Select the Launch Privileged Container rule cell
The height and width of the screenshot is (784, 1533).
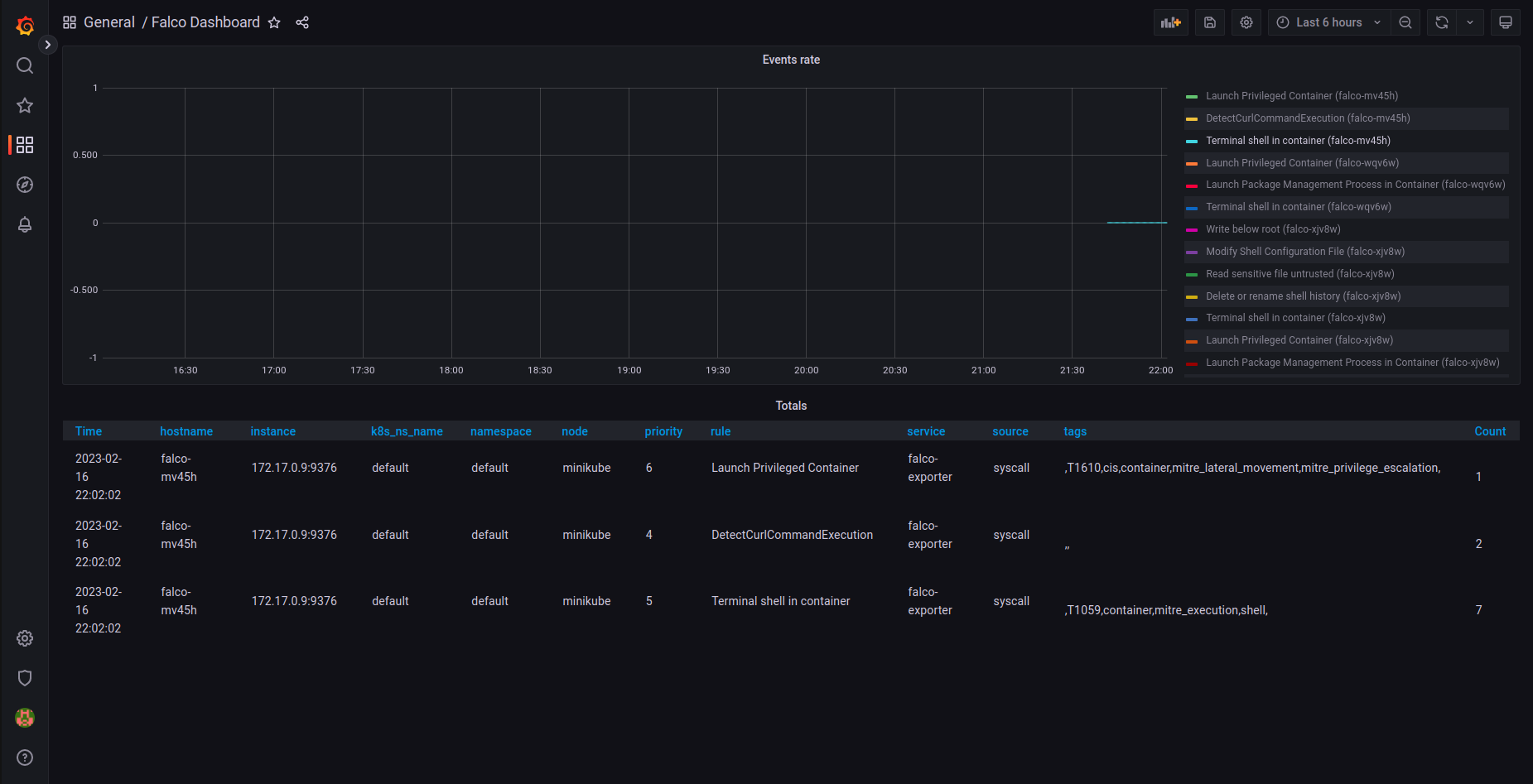click(785, 468)
